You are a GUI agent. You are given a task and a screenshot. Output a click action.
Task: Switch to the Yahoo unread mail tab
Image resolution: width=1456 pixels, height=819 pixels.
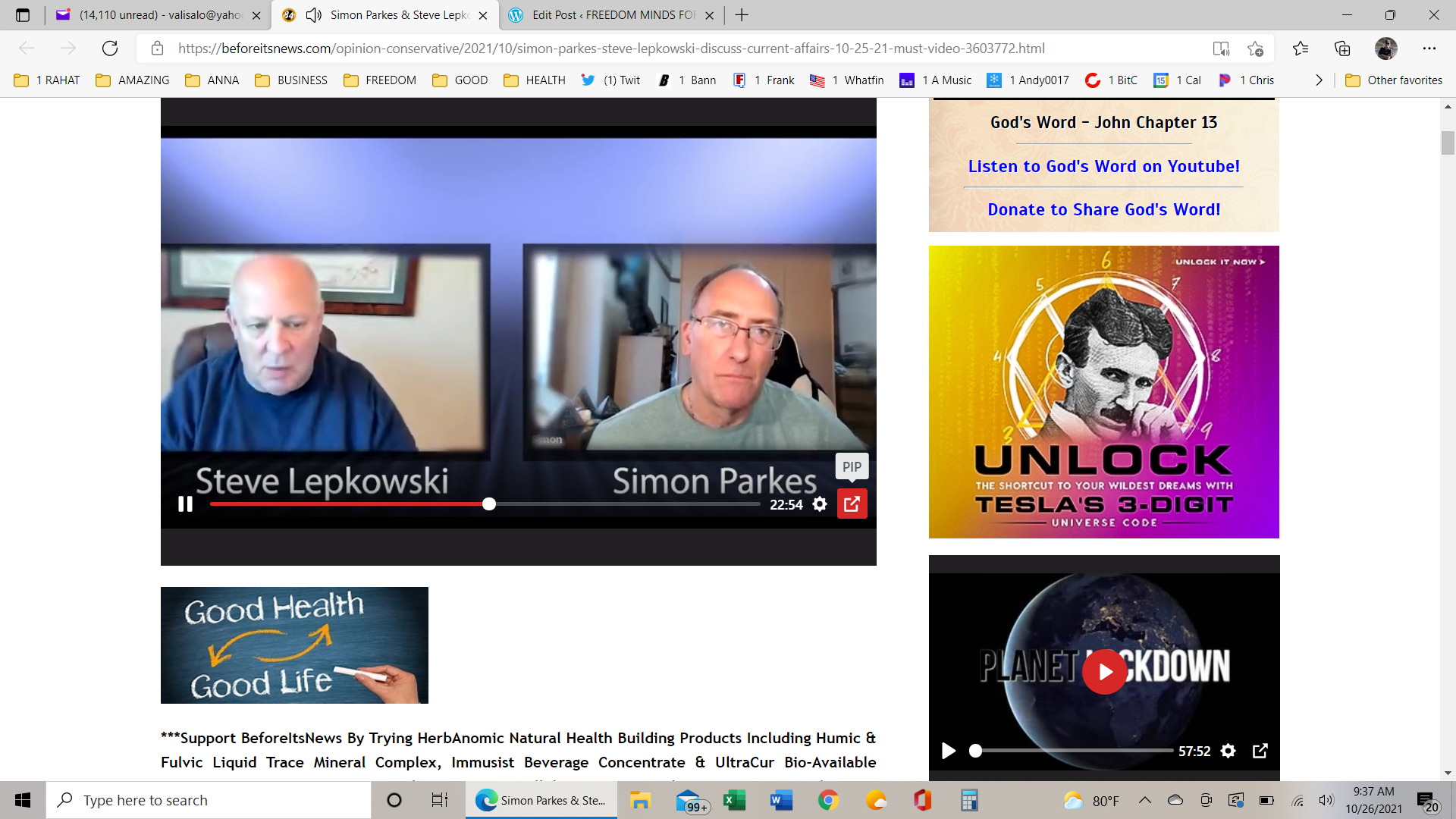click(x=152, y=15)
